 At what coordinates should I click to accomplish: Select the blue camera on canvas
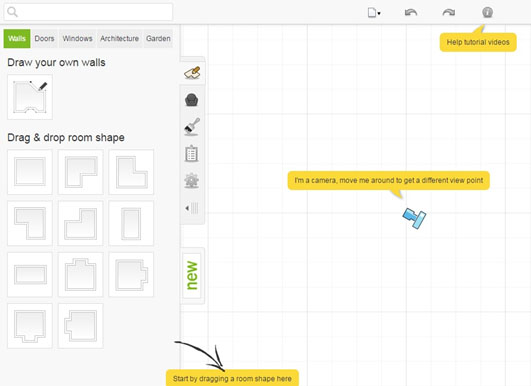point(414,218)
